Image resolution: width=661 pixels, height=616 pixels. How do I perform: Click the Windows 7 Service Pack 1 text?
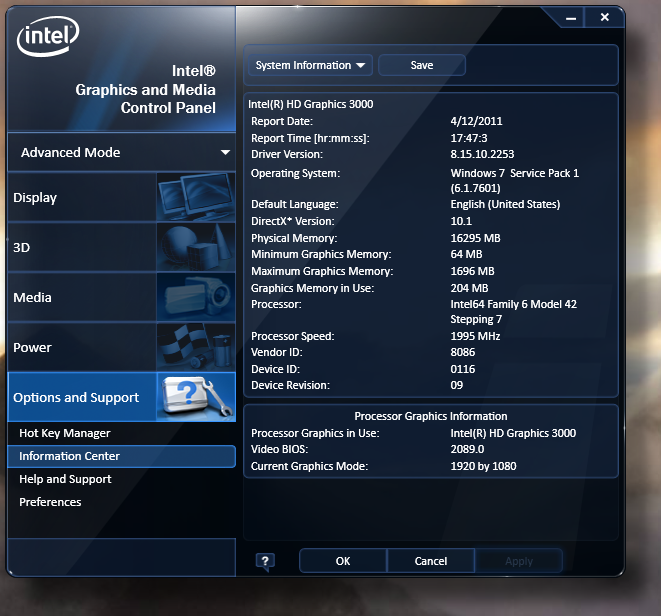point(514,173)
